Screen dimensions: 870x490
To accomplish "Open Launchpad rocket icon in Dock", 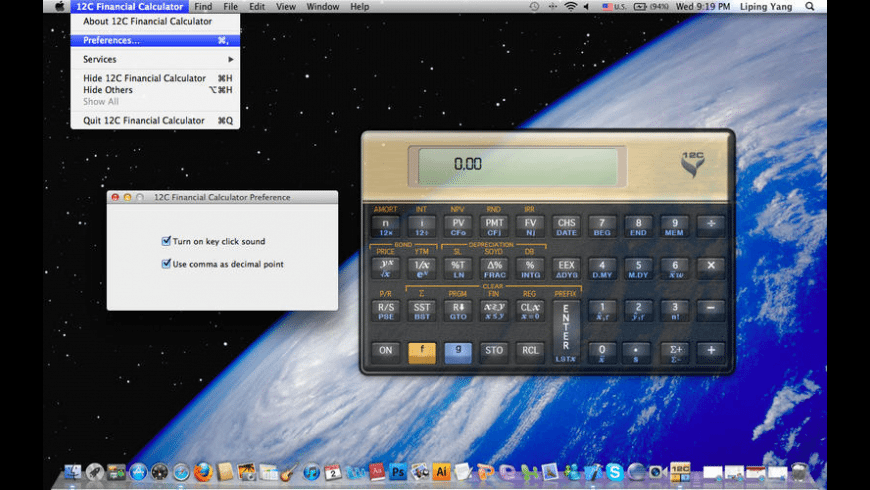I will pyautogui.click(x=94, y=472).
